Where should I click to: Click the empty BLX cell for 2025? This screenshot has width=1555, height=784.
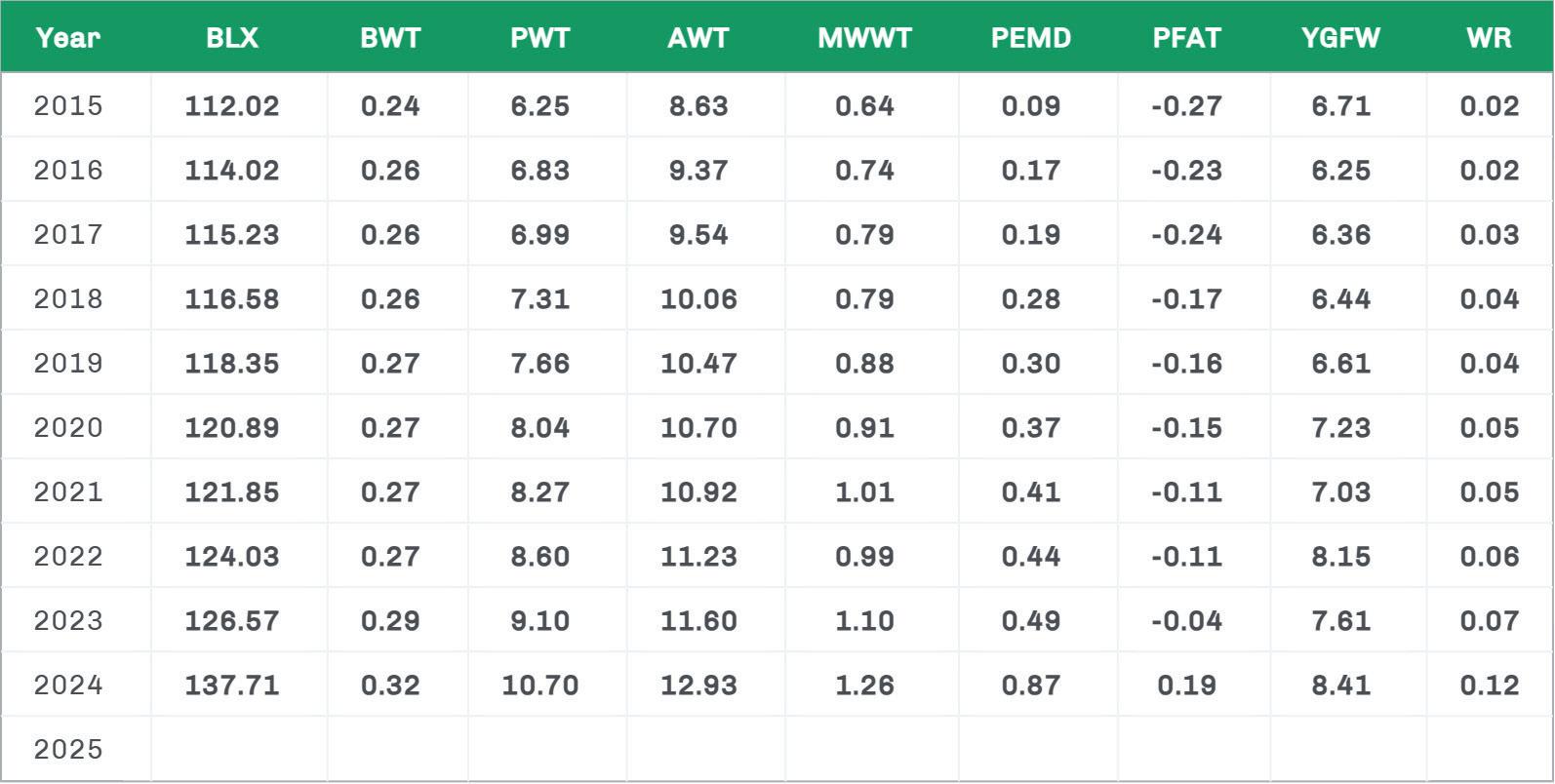238,749
